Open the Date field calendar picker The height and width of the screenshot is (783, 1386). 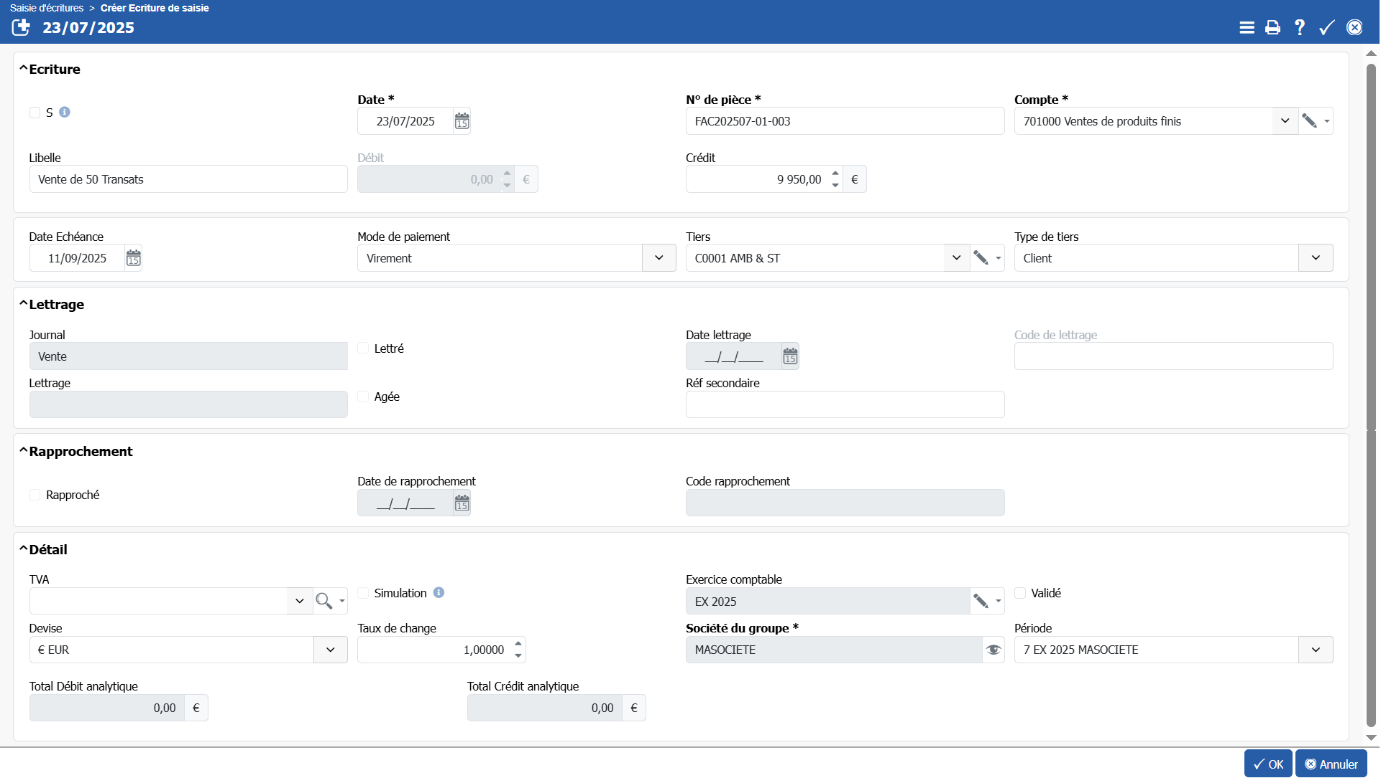point(461,121)
